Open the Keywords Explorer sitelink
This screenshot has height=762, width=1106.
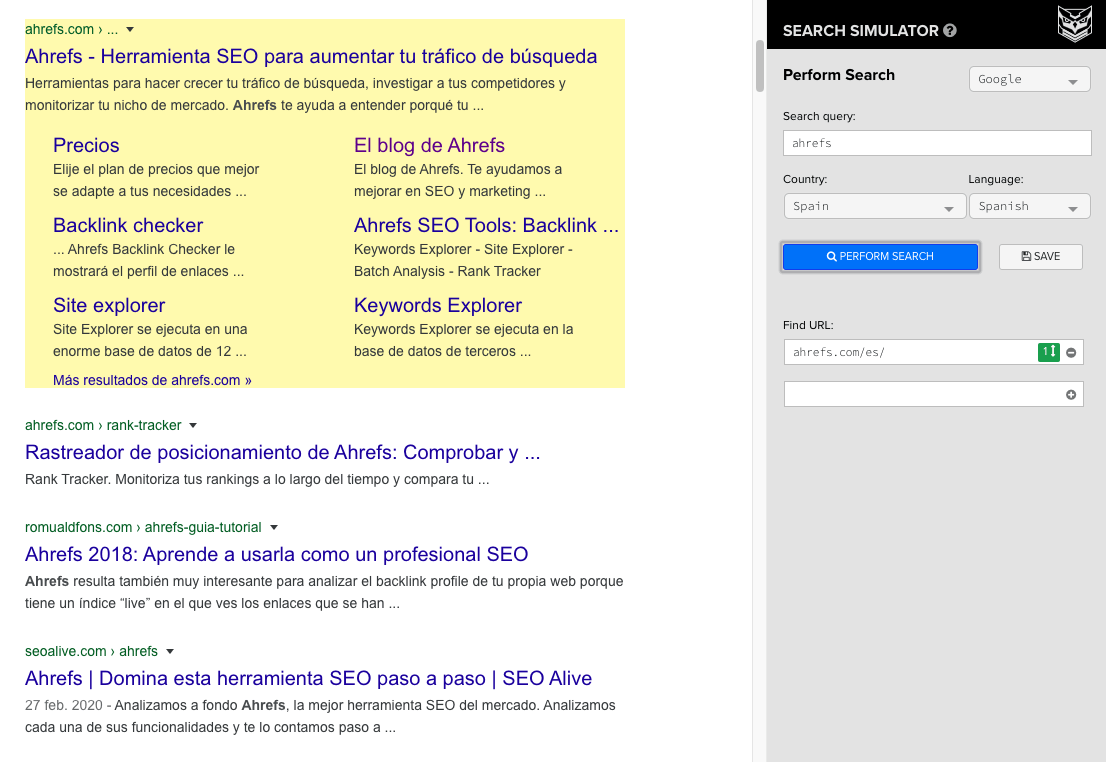438,305
